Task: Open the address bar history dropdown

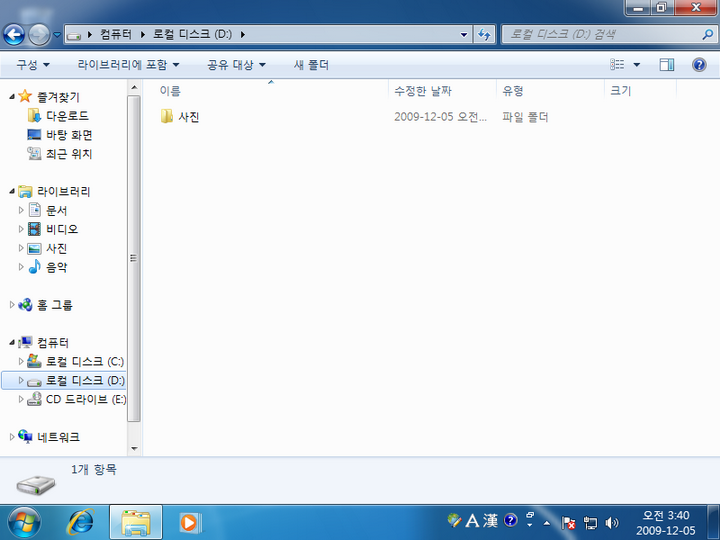Action: coord(464,34)
